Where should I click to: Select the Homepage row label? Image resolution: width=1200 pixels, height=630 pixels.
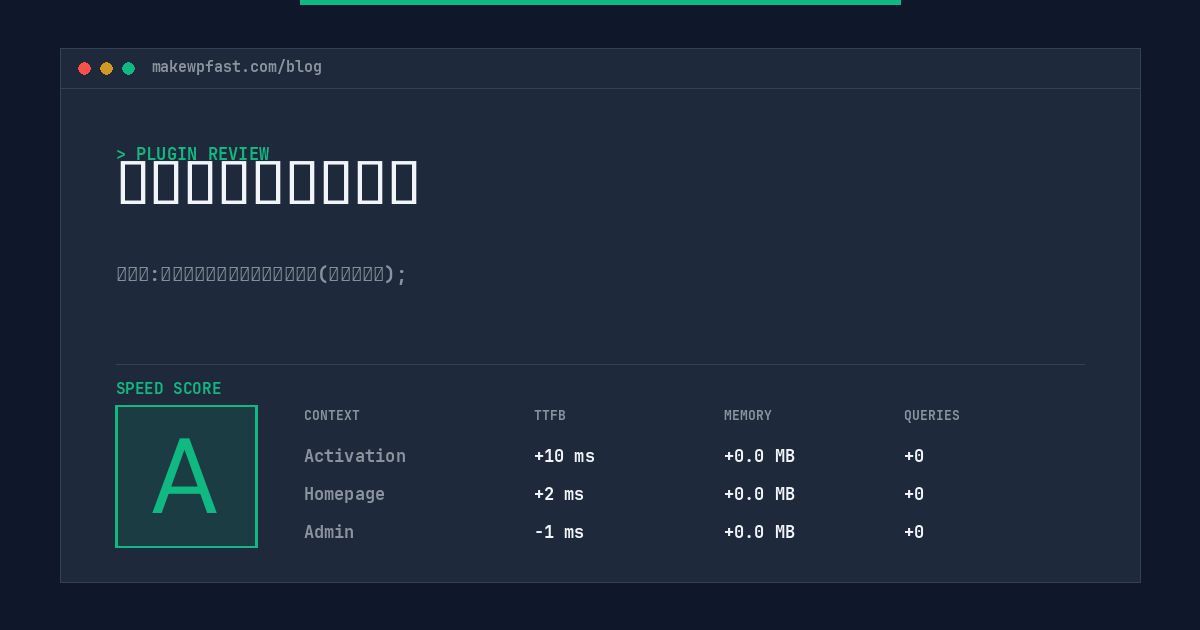(344, 494)
